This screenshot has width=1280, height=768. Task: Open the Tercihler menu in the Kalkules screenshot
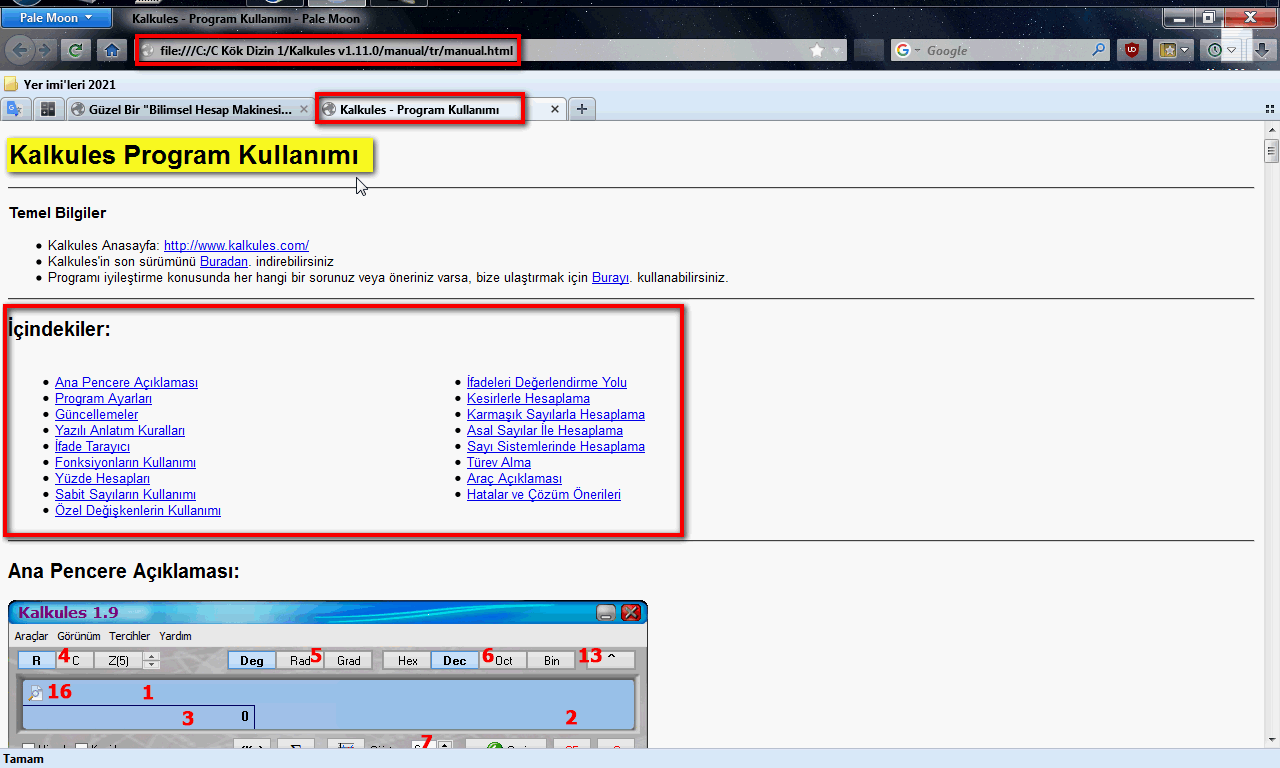[130, 636]
